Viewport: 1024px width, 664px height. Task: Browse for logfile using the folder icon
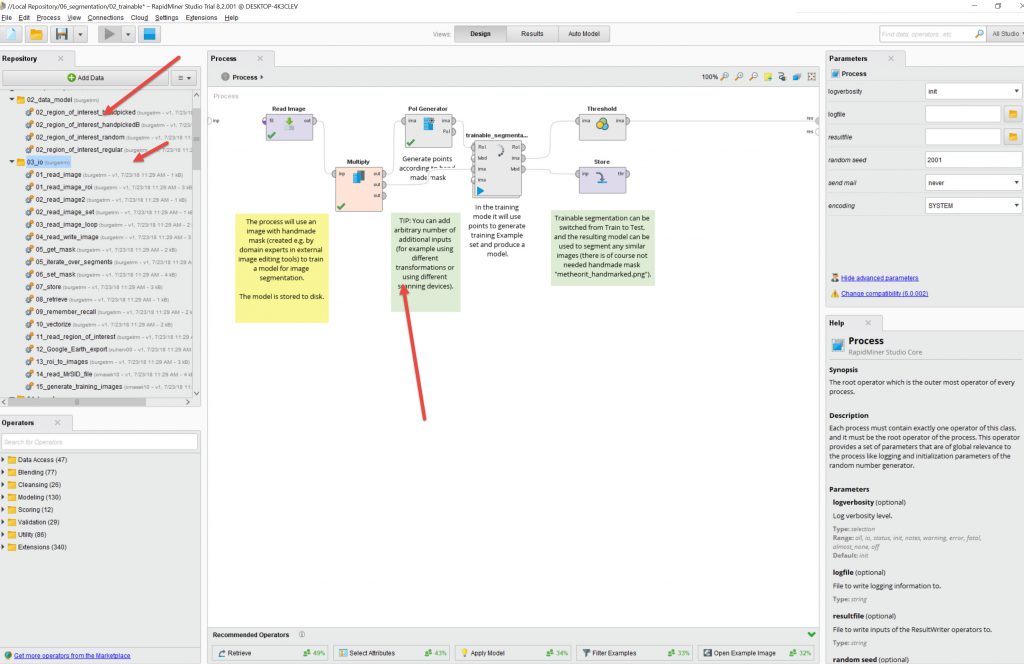pos(1012,114)
